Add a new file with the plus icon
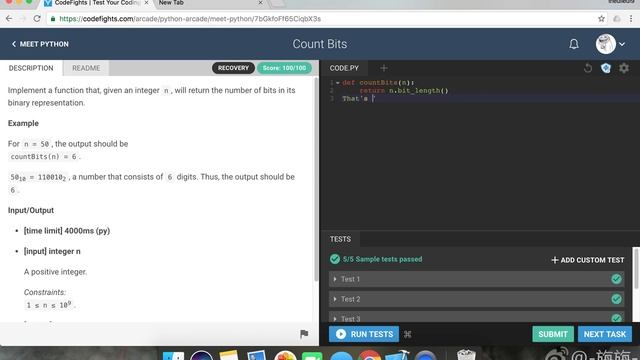This screenshot has height=360, width=640. pos(383,68)
